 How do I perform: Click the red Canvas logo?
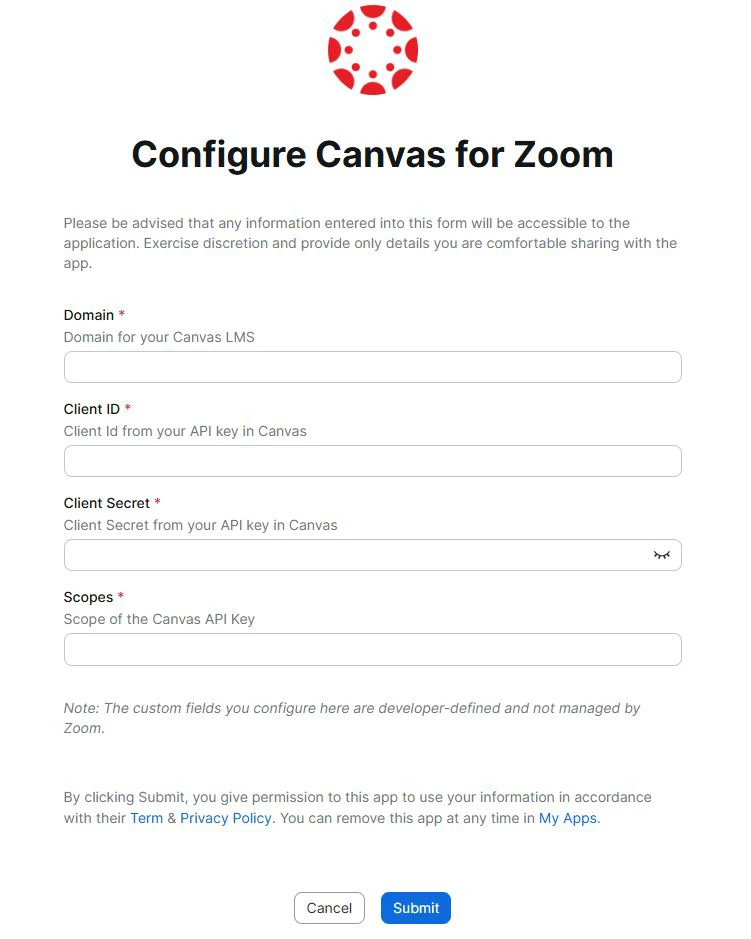tap(372, 50)
